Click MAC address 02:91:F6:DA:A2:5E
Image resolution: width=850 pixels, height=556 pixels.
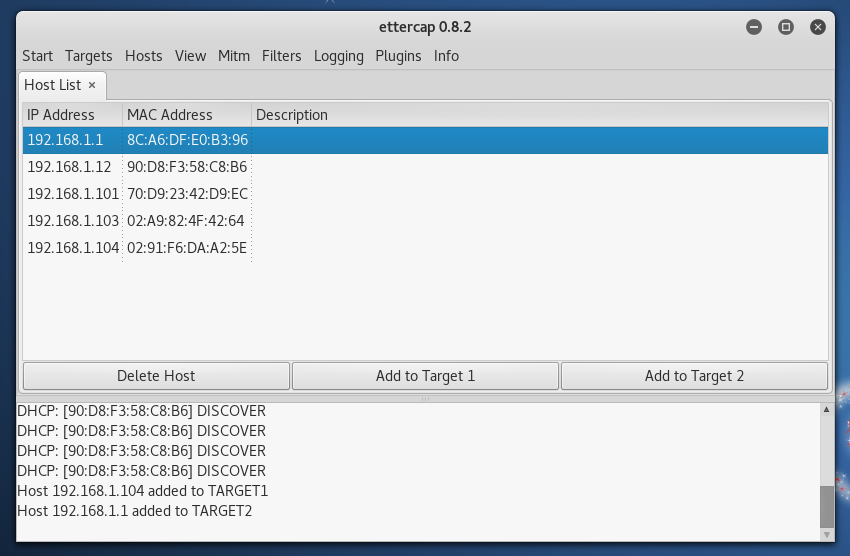pyautogui.click(x=187, y=248)
